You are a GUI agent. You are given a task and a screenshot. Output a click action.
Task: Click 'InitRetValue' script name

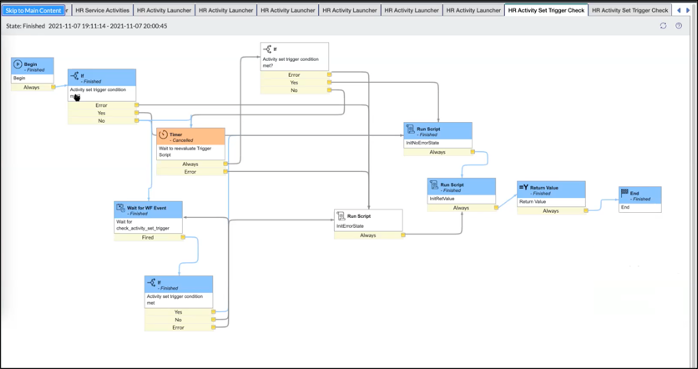(442, 199)
